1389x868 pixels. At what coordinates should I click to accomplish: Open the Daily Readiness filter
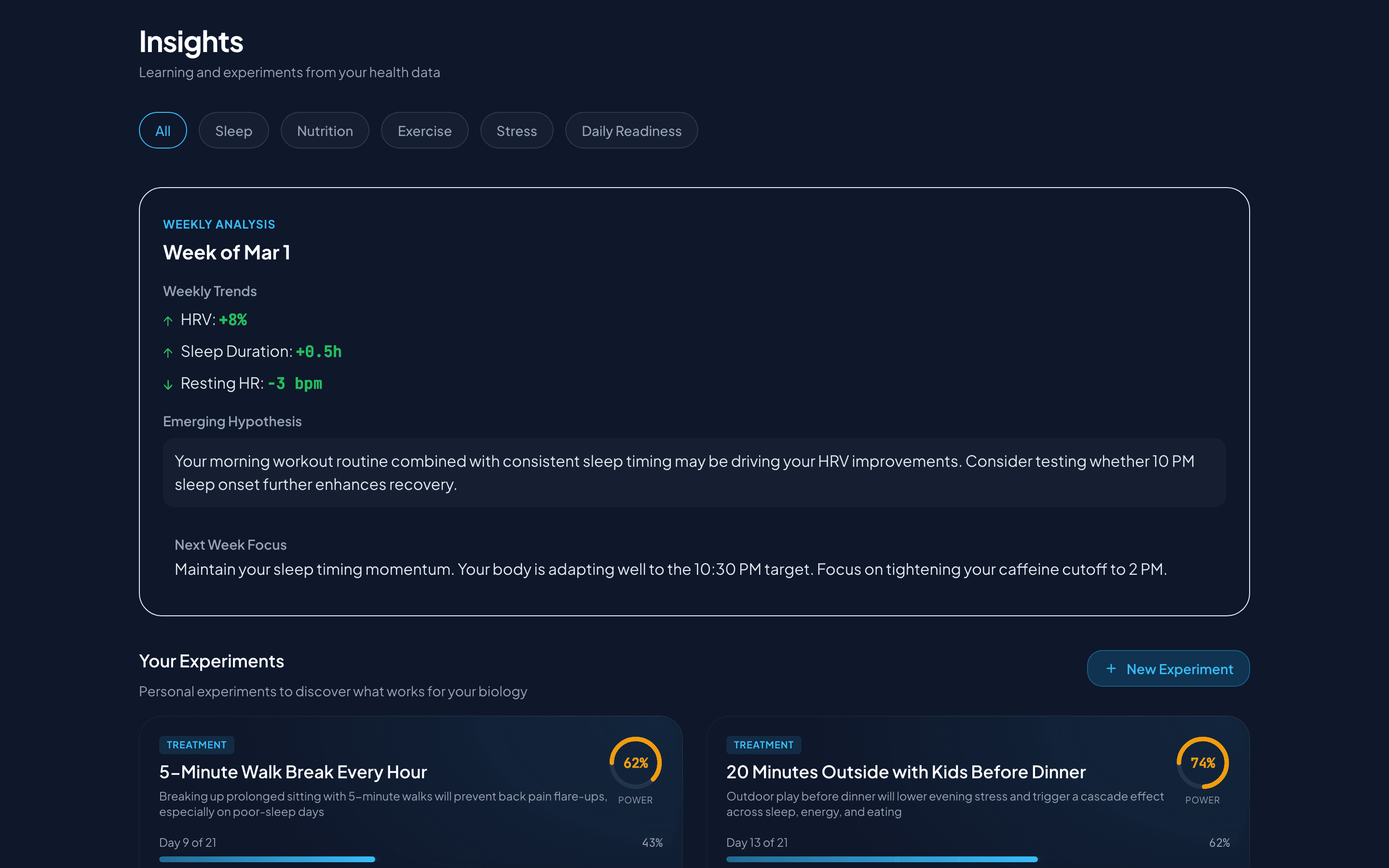tap(631, 131)
